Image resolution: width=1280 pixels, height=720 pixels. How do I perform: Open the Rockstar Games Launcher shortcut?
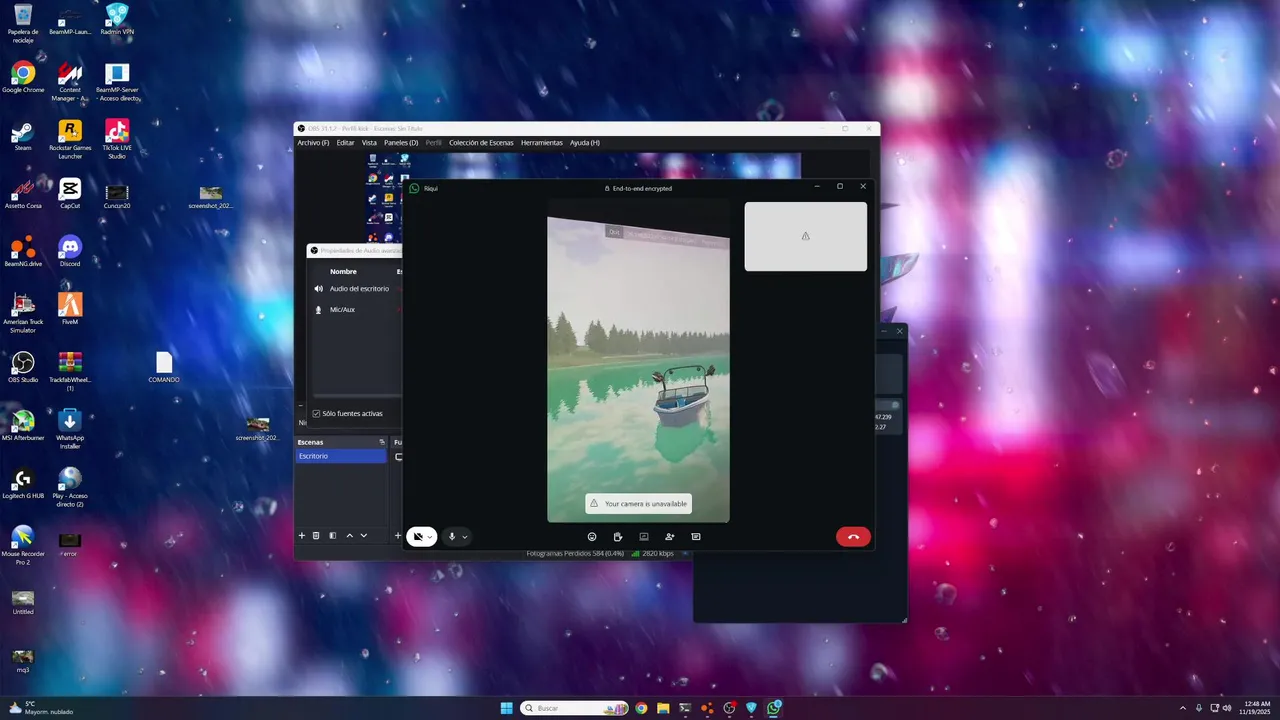pyautogui.click(x=70, y=140)
